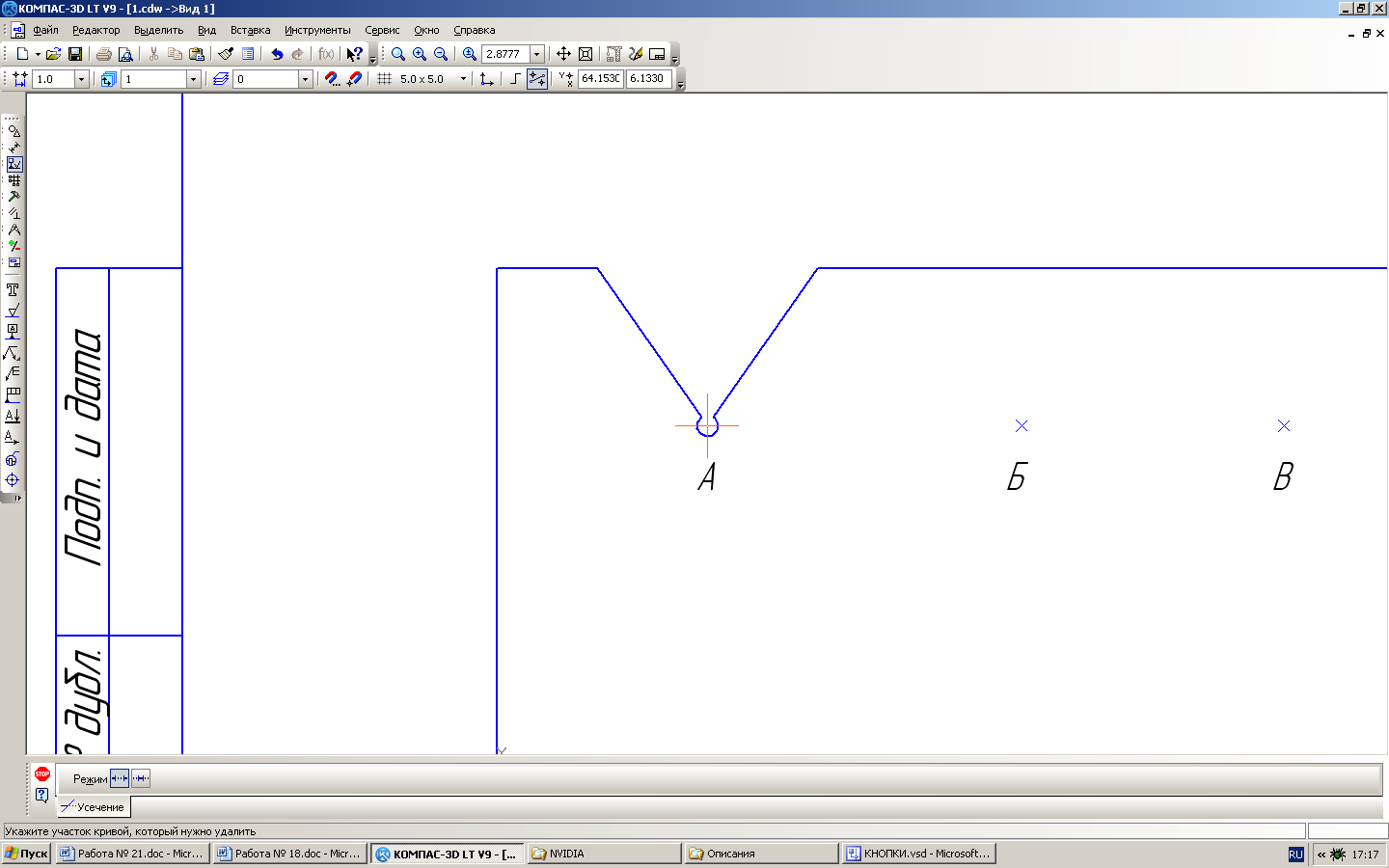
Task: Select the view arrow tool
Action: coord(13,438)
